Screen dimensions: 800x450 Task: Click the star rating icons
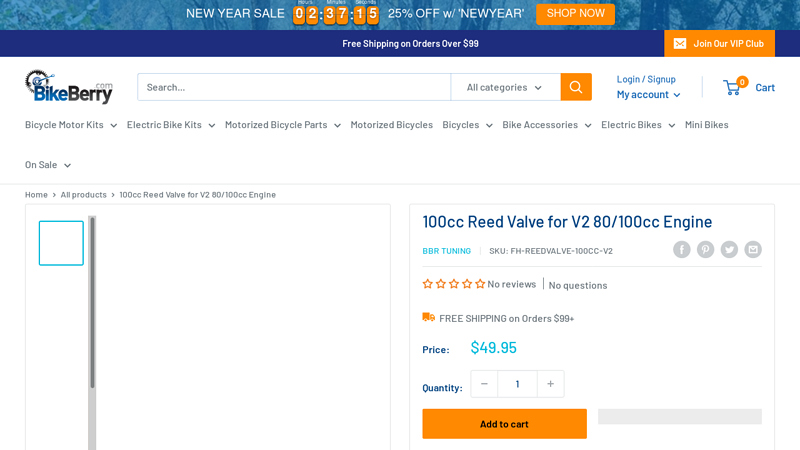454,284
